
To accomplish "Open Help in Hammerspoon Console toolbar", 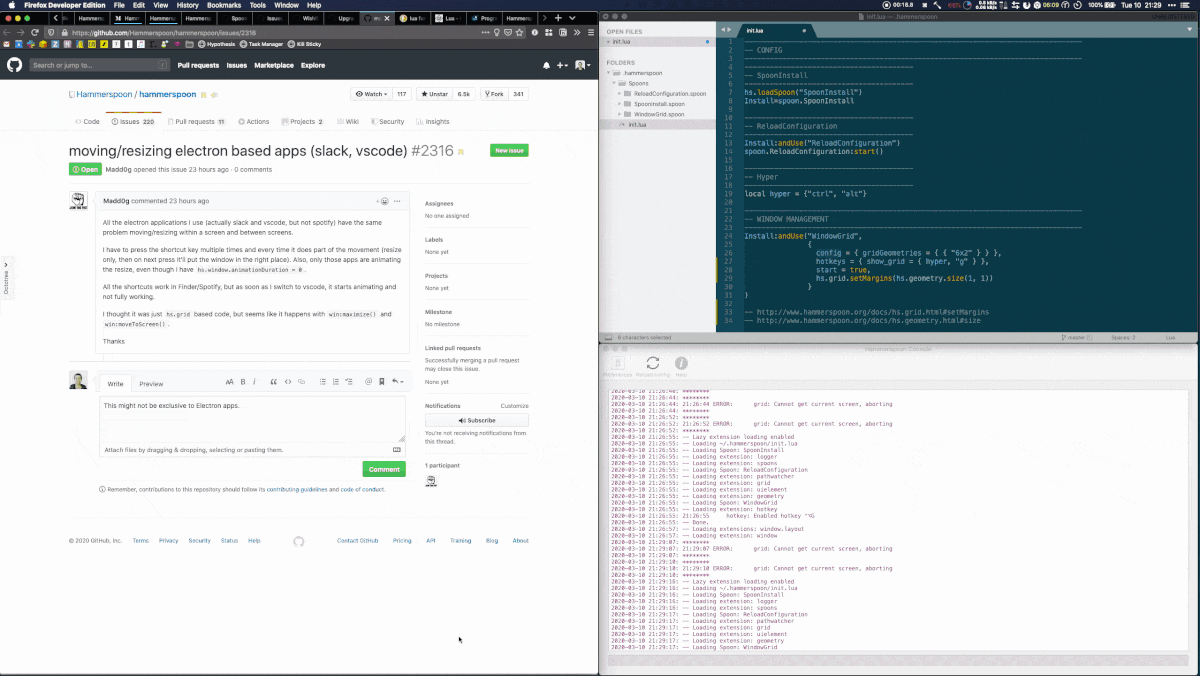I will click(x=681, y=366).
